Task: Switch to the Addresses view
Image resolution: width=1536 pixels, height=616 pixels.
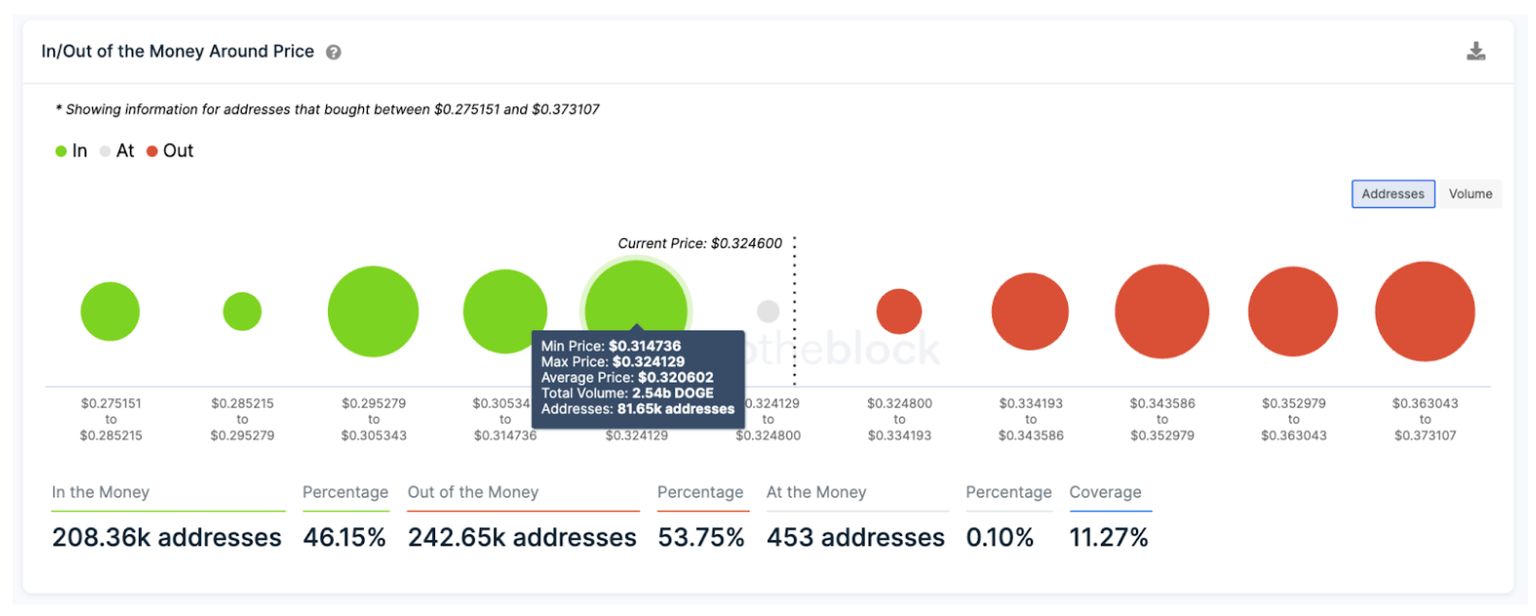Action: tap(1392, 194)
